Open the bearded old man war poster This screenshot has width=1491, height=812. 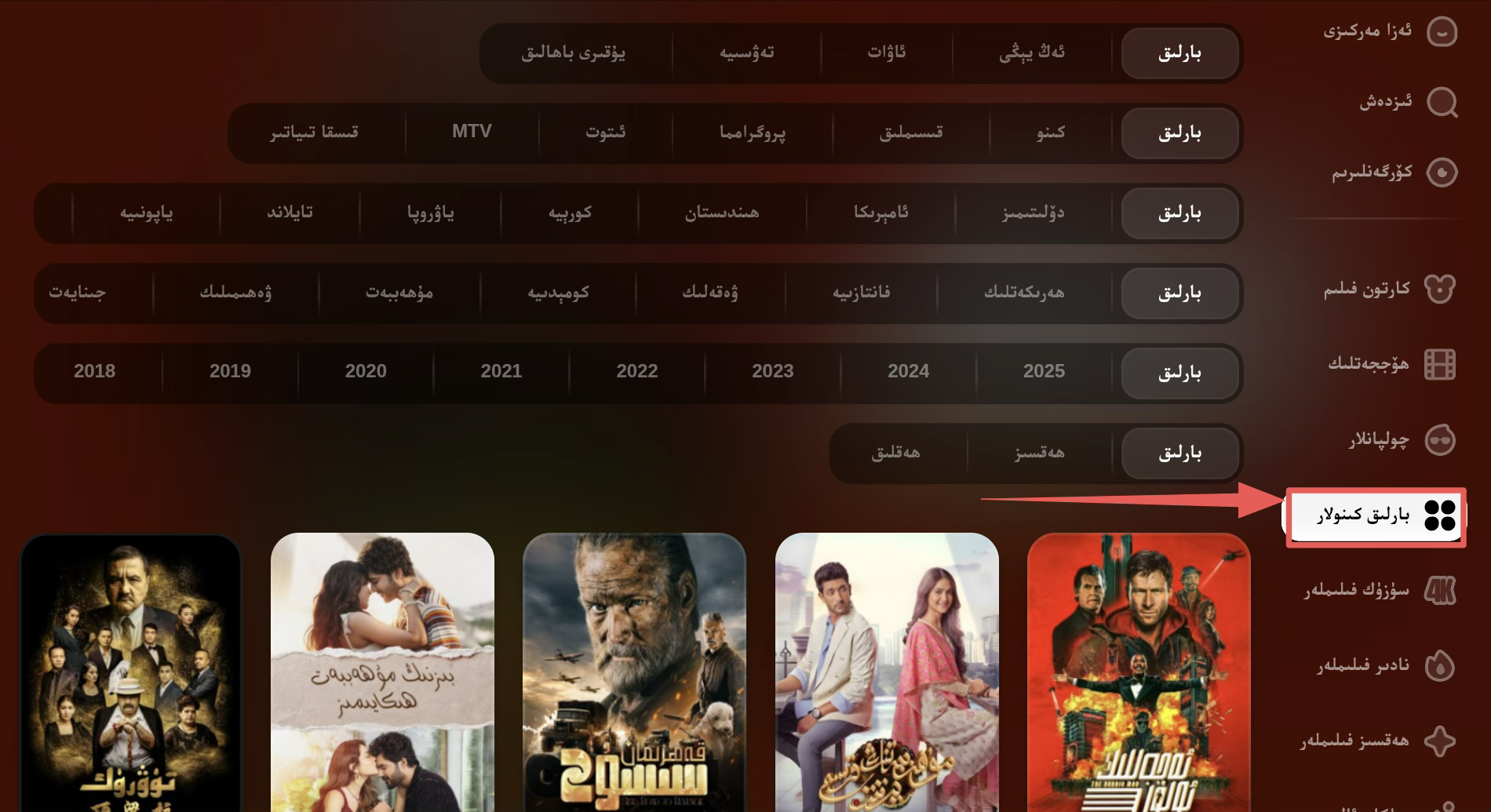(634, 672)
